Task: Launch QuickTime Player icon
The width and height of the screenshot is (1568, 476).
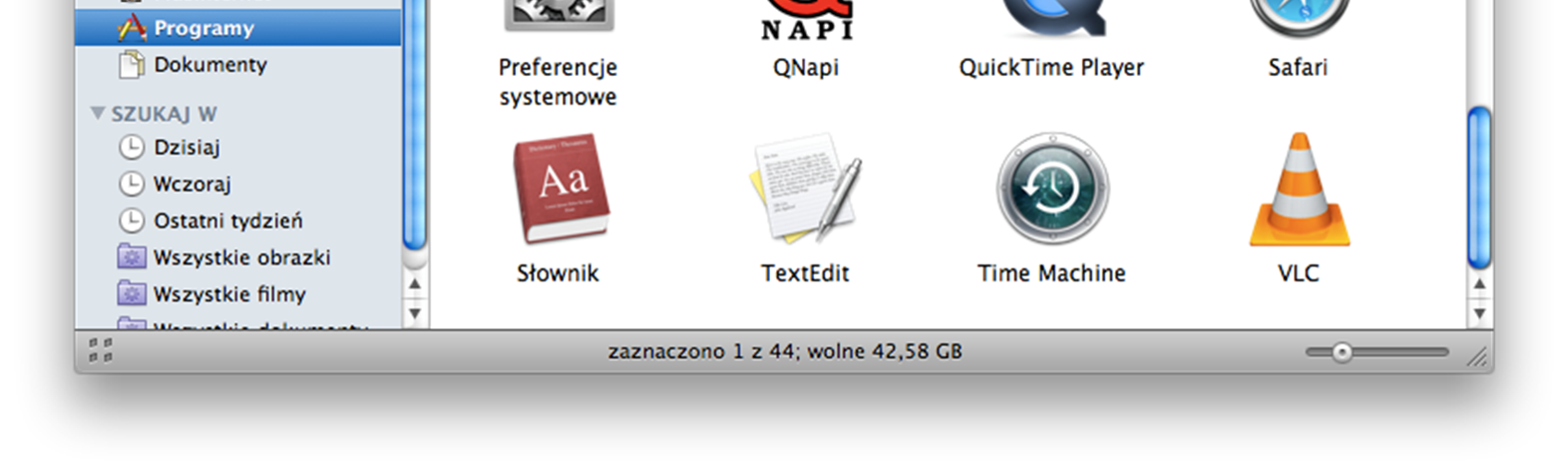Action: tap(1052, 18)
